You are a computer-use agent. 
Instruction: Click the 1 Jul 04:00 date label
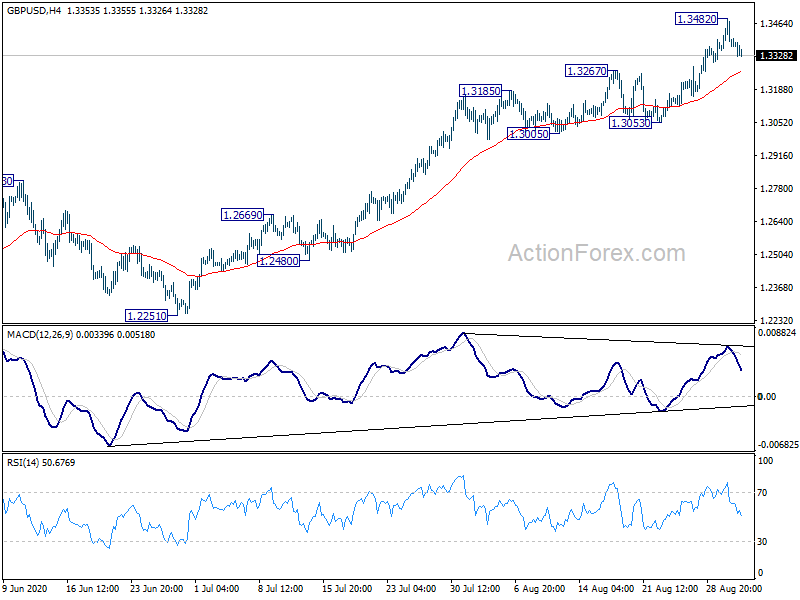217,588
